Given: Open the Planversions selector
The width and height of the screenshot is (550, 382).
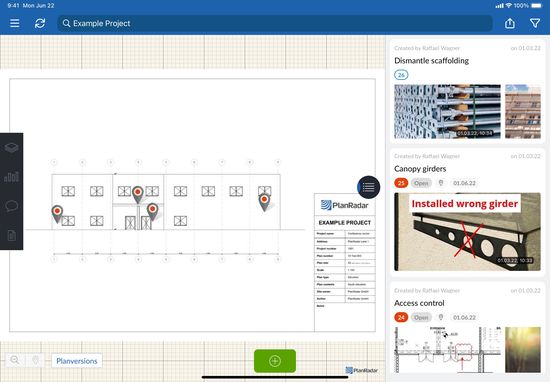Looking at the screenshot, I should click(x=77, y=361).
